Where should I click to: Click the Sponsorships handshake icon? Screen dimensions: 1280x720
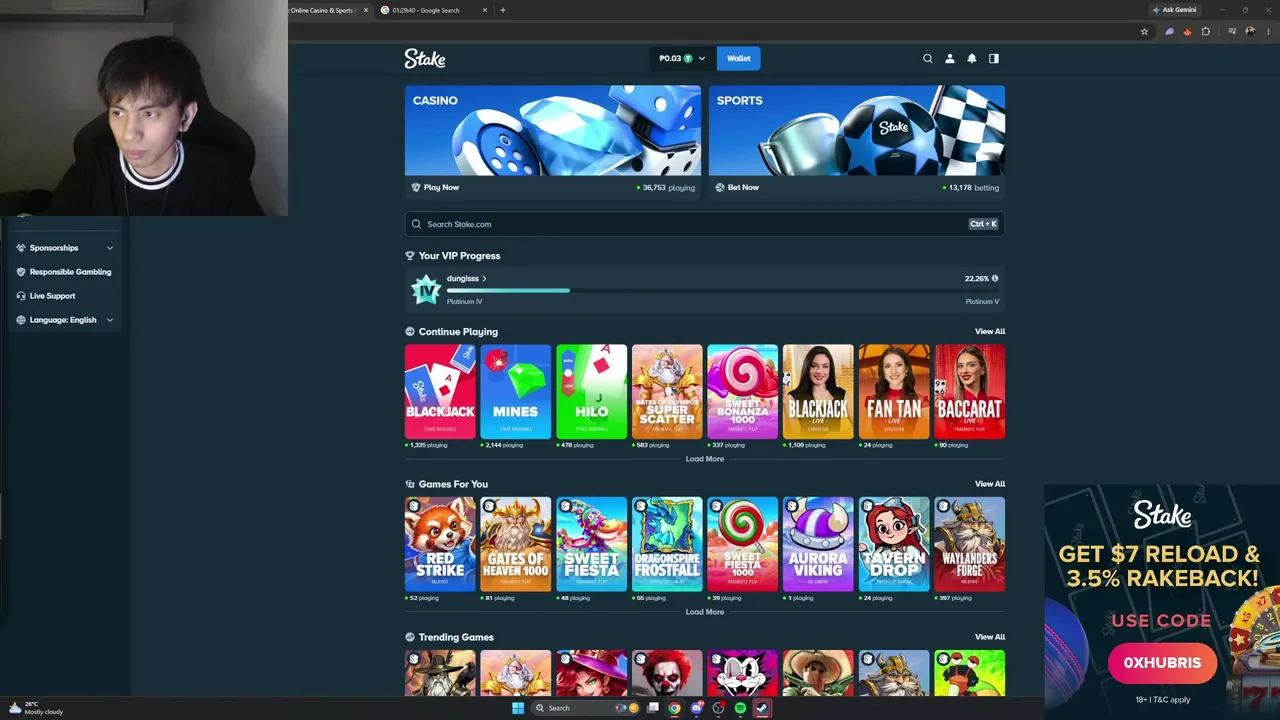point(21,248)
